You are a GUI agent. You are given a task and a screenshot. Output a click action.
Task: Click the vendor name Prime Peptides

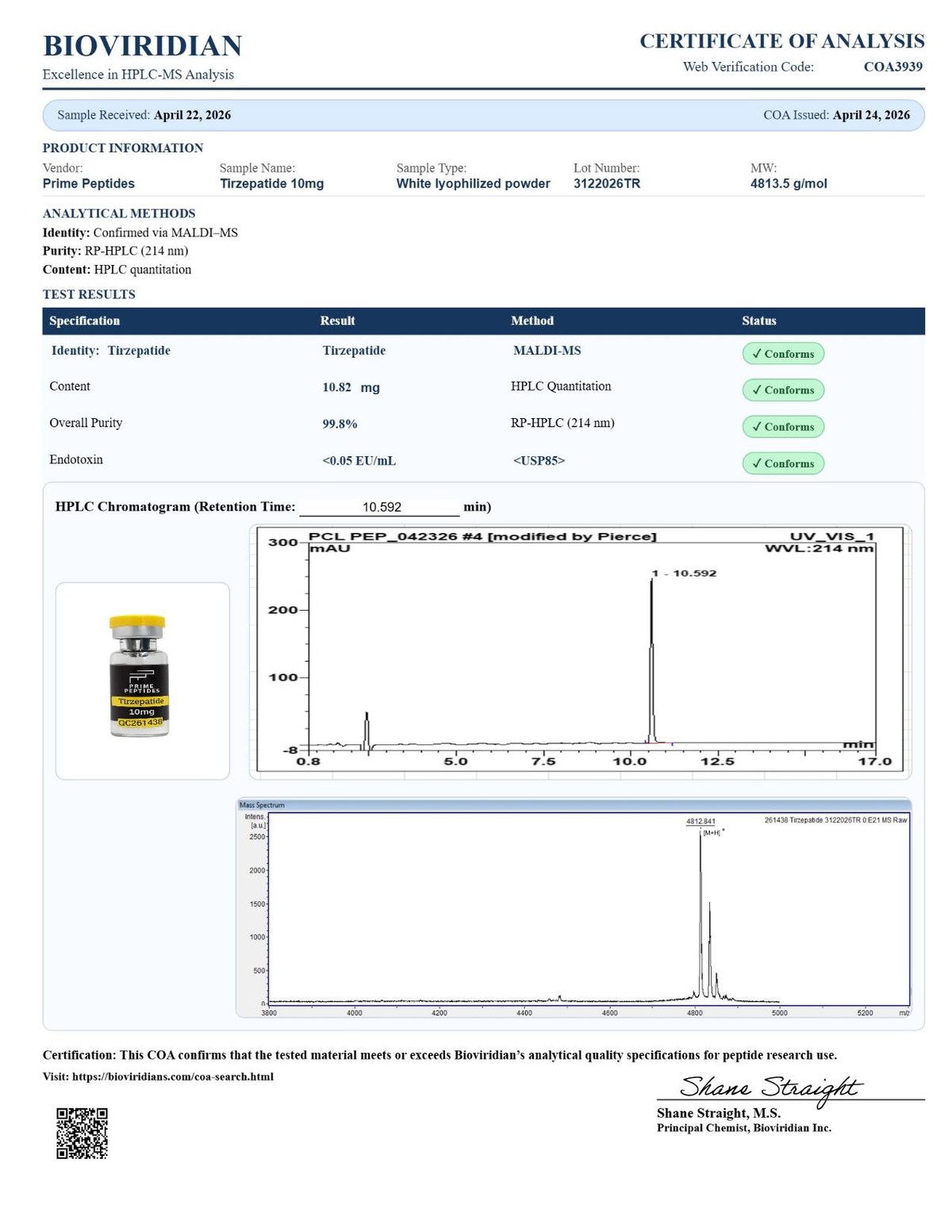89,183
